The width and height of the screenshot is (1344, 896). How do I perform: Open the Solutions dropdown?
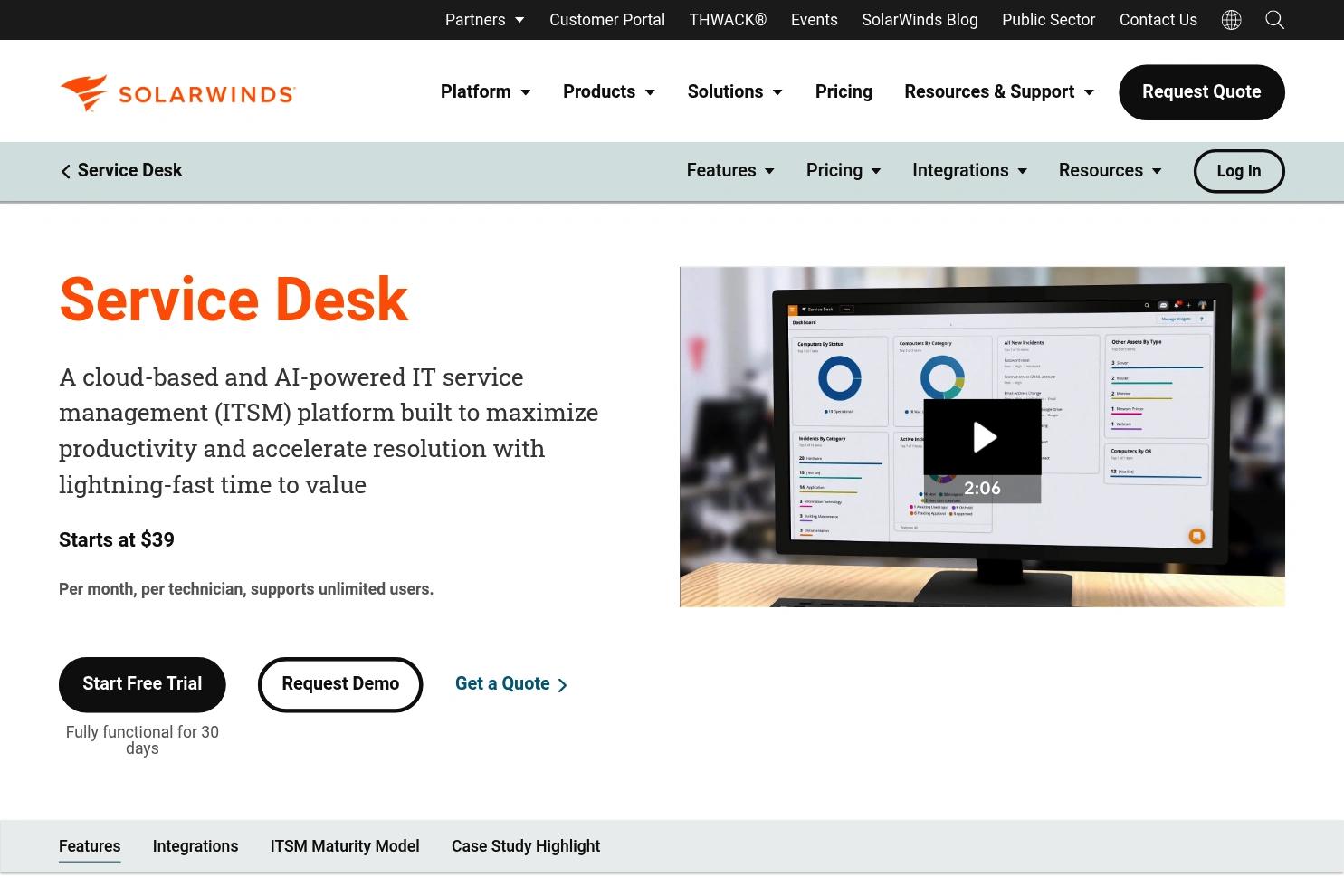734,91
